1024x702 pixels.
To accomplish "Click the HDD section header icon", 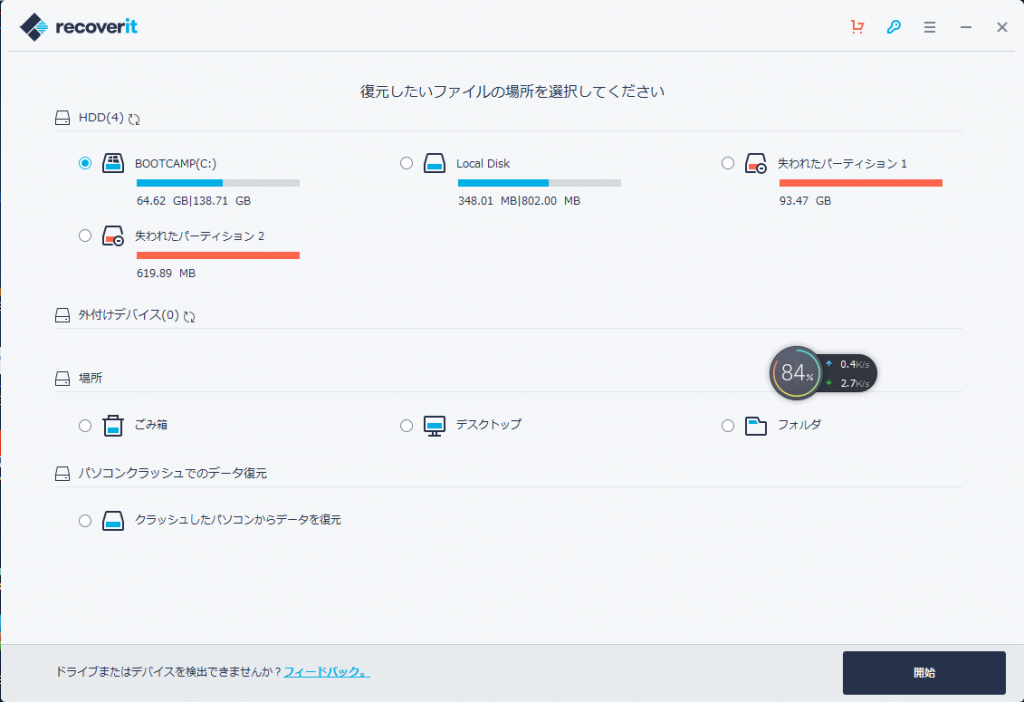I will click(x=62, y=118).
